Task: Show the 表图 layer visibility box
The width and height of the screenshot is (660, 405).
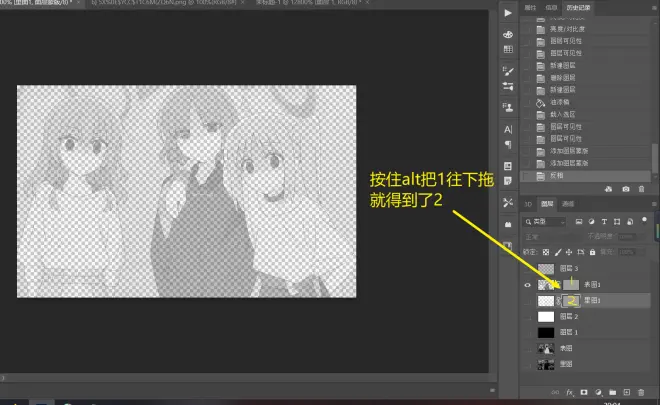Action: point(527,349)
